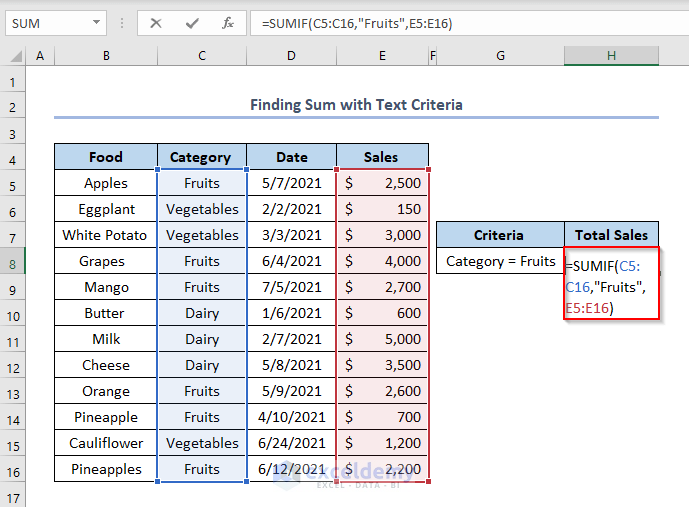Select the Category column heading cell
689x507 pixels.
201,157
